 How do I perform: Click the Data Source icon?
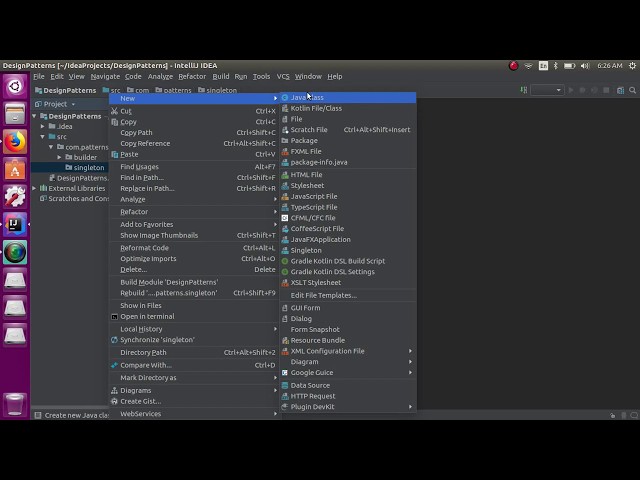click(x=285, y=385)
